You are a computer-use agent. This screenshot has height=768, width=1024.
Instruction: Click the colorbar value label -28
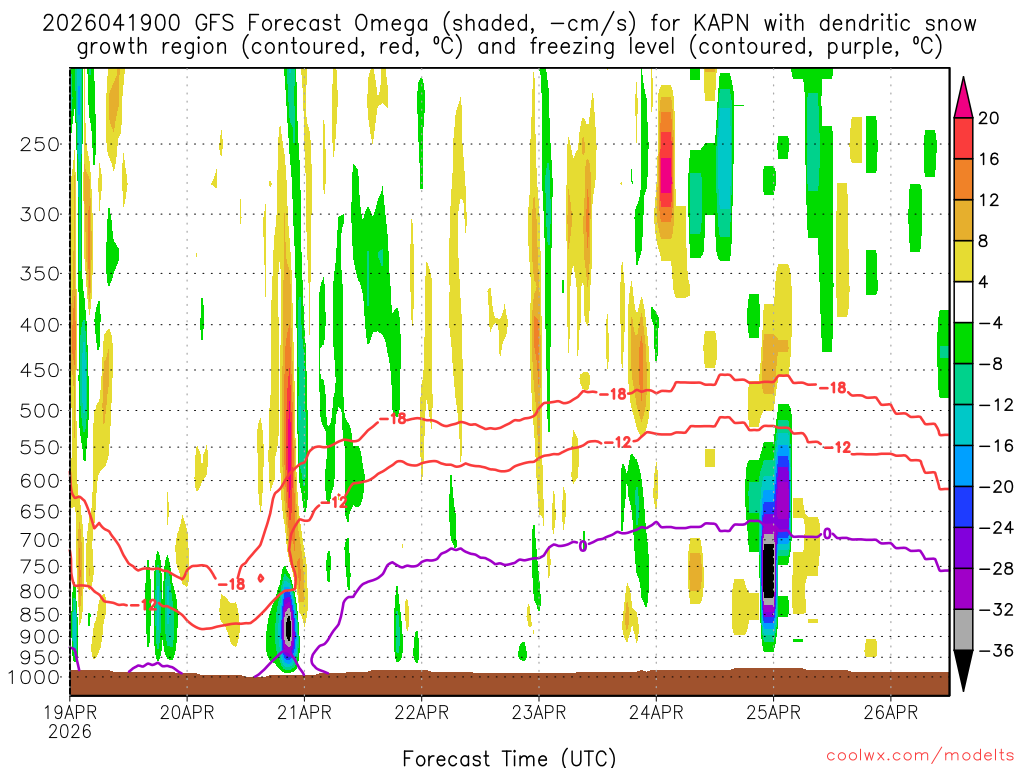997,568
